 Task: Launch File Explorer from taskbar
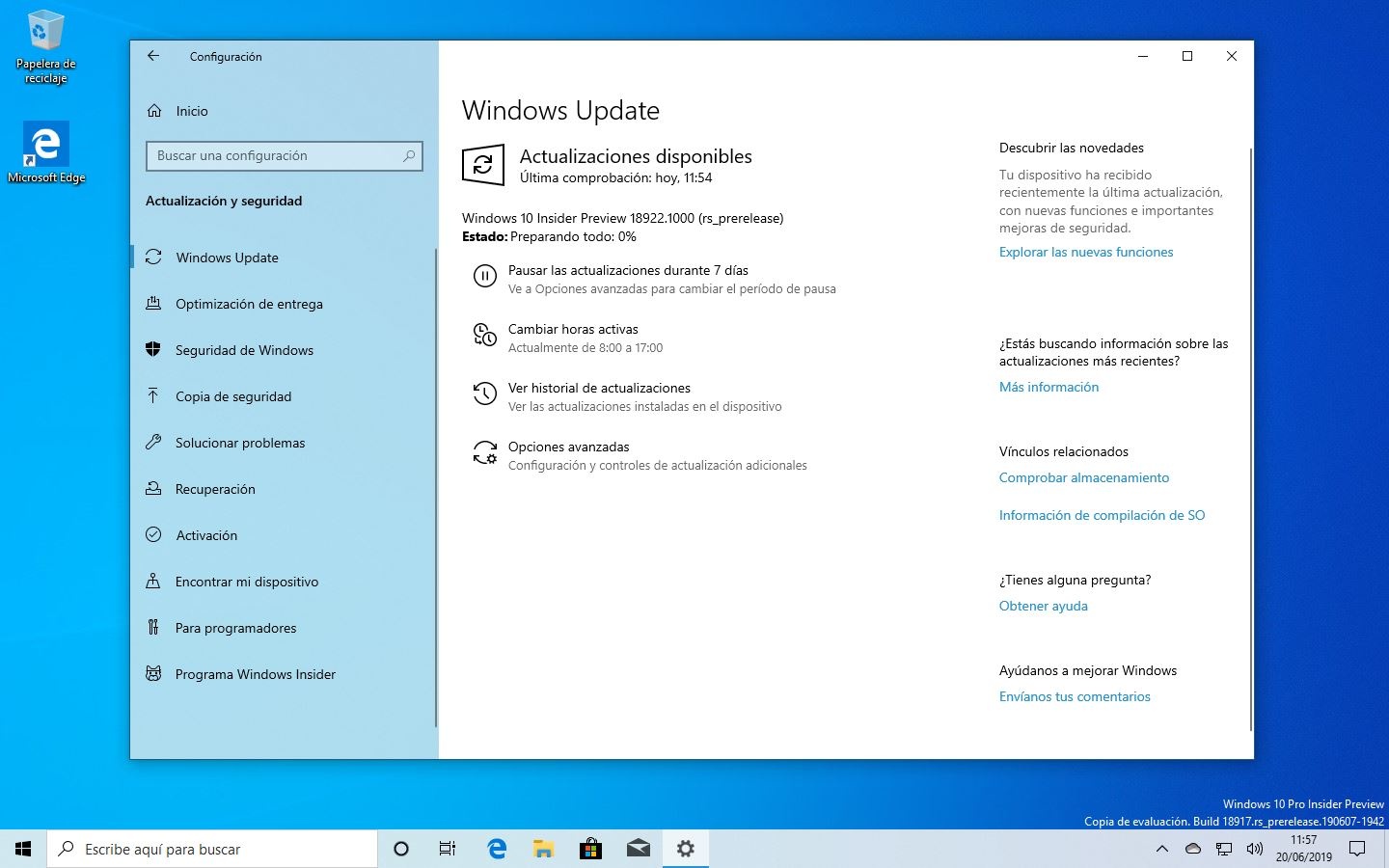543,849
